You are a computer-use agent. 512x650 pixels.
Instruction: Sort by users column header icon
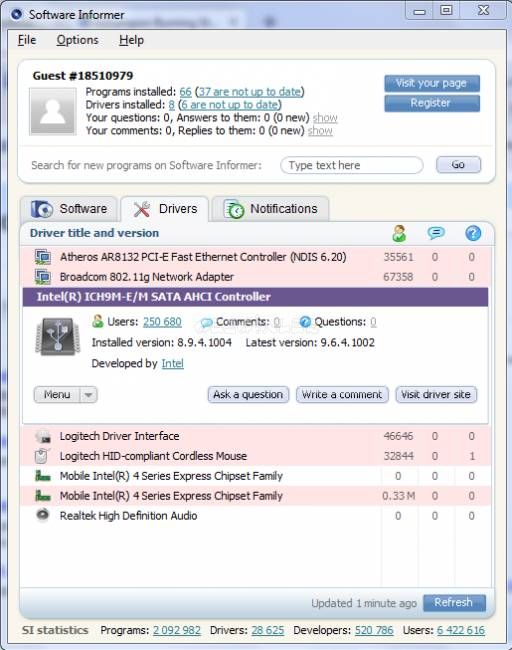pos(399,233)
